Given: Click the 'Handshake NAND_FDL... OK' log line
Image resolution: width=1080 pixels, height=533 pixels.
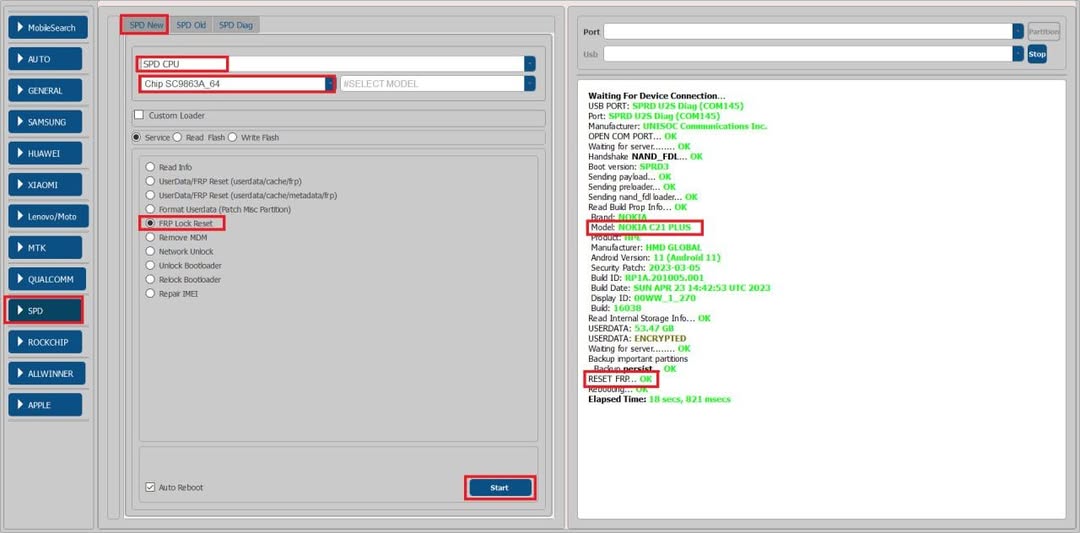Looking at the screenshot, I should [x=645, y=156].
